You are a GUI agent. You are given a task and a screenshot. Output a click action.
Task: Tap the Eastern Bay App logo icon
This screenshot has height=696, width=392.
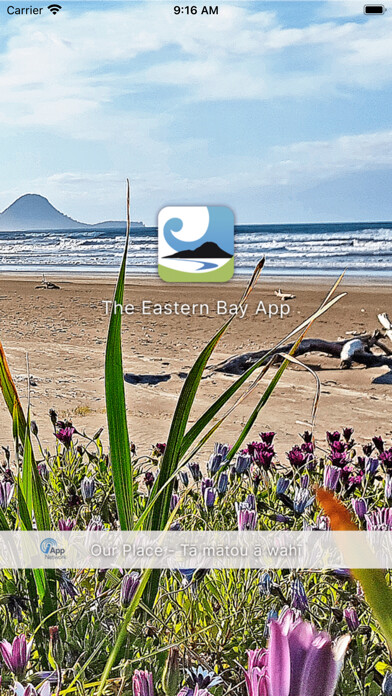(196, 244)
